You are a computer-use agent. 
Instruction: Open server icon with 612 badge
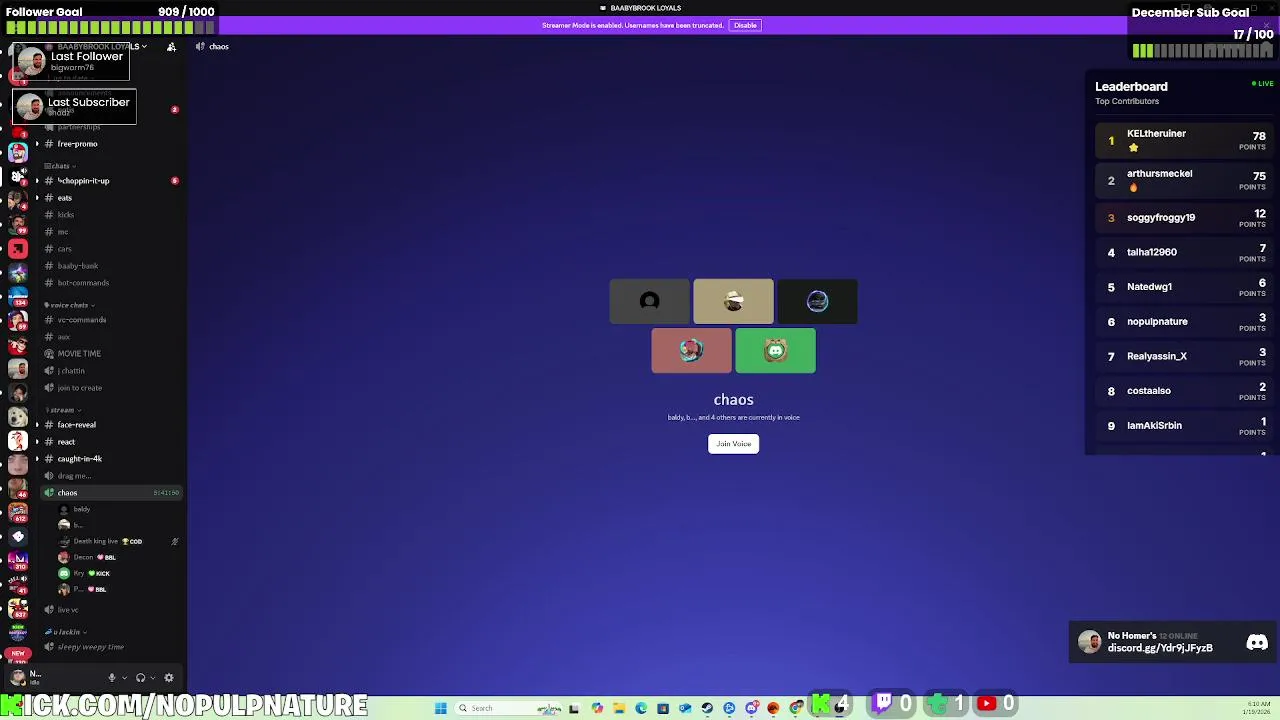coord(18,512)
